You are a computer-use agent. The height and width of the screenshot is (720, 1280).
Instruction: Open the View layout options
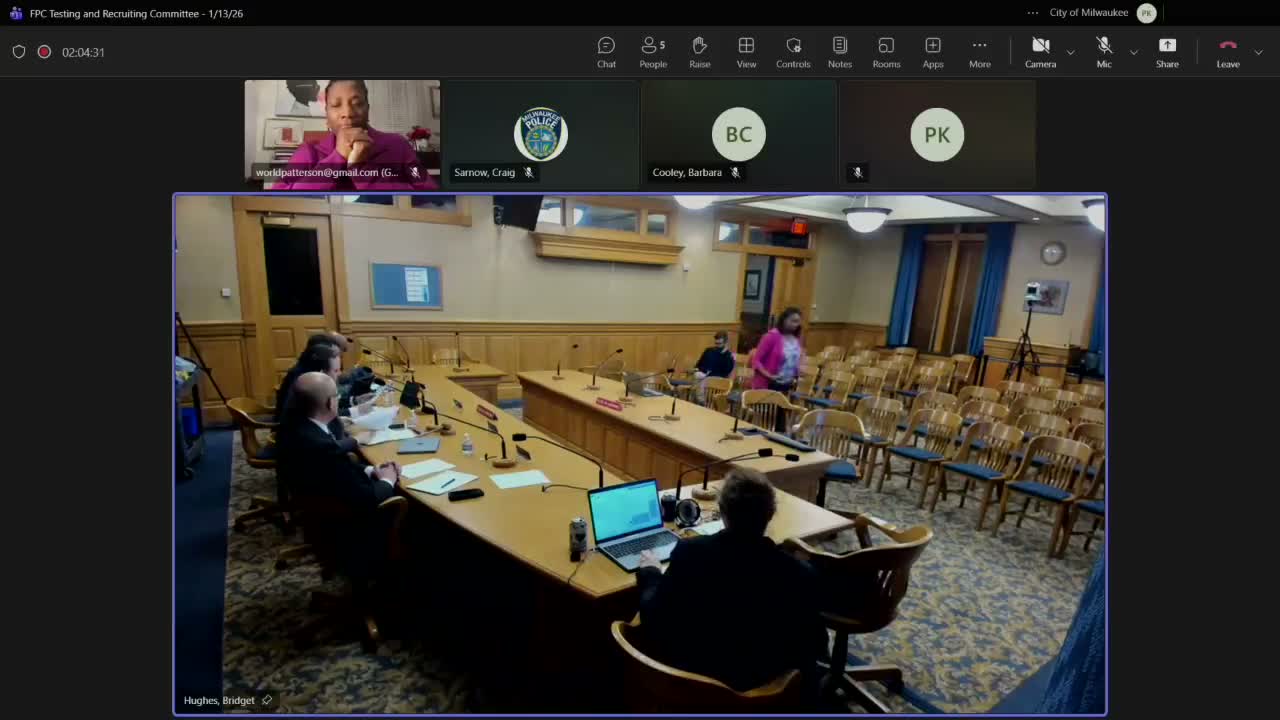coord(746,52)
